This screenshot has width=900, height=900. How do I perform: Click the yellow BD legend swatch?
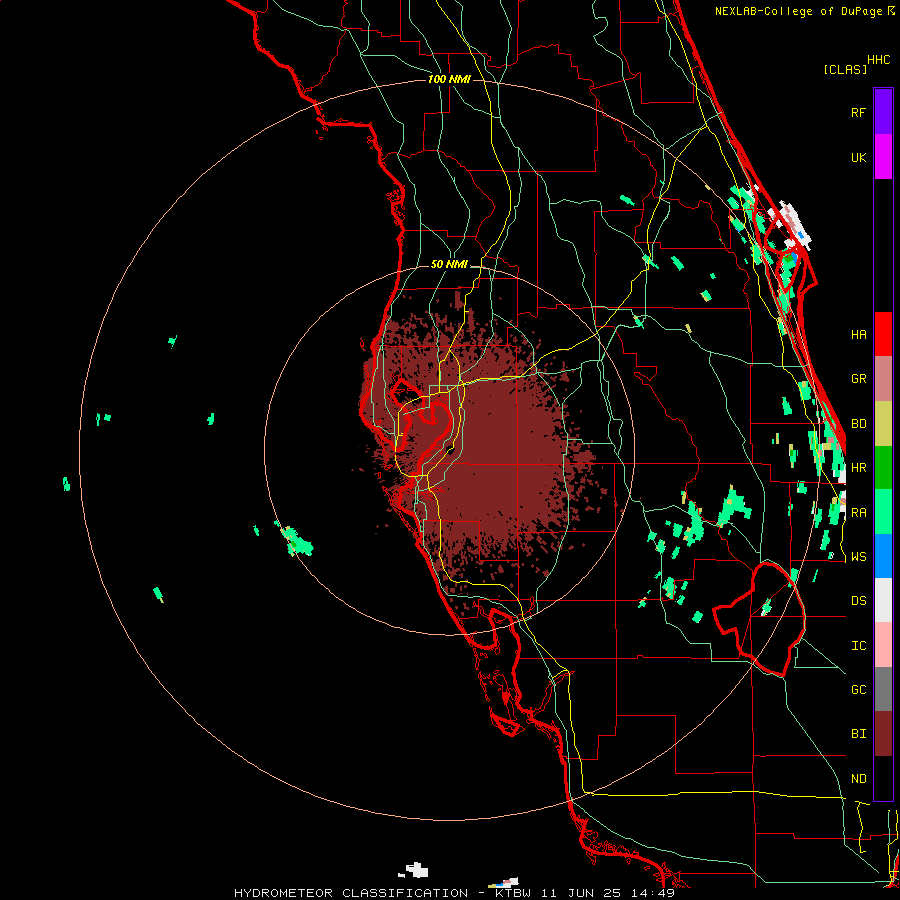click(883, 424)
